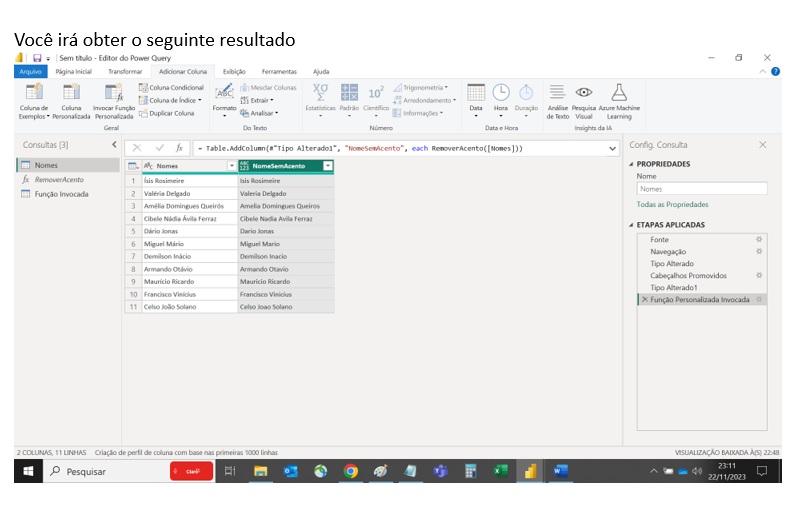Select the Nomes query
The height and width of the screenshot is (517, 808).
click(69, 165)
